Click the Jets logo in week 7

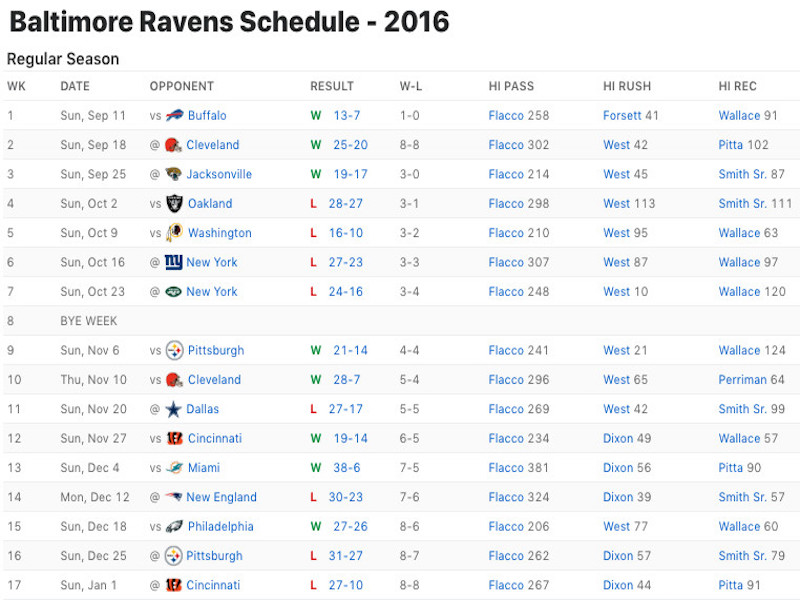(173, 291)
